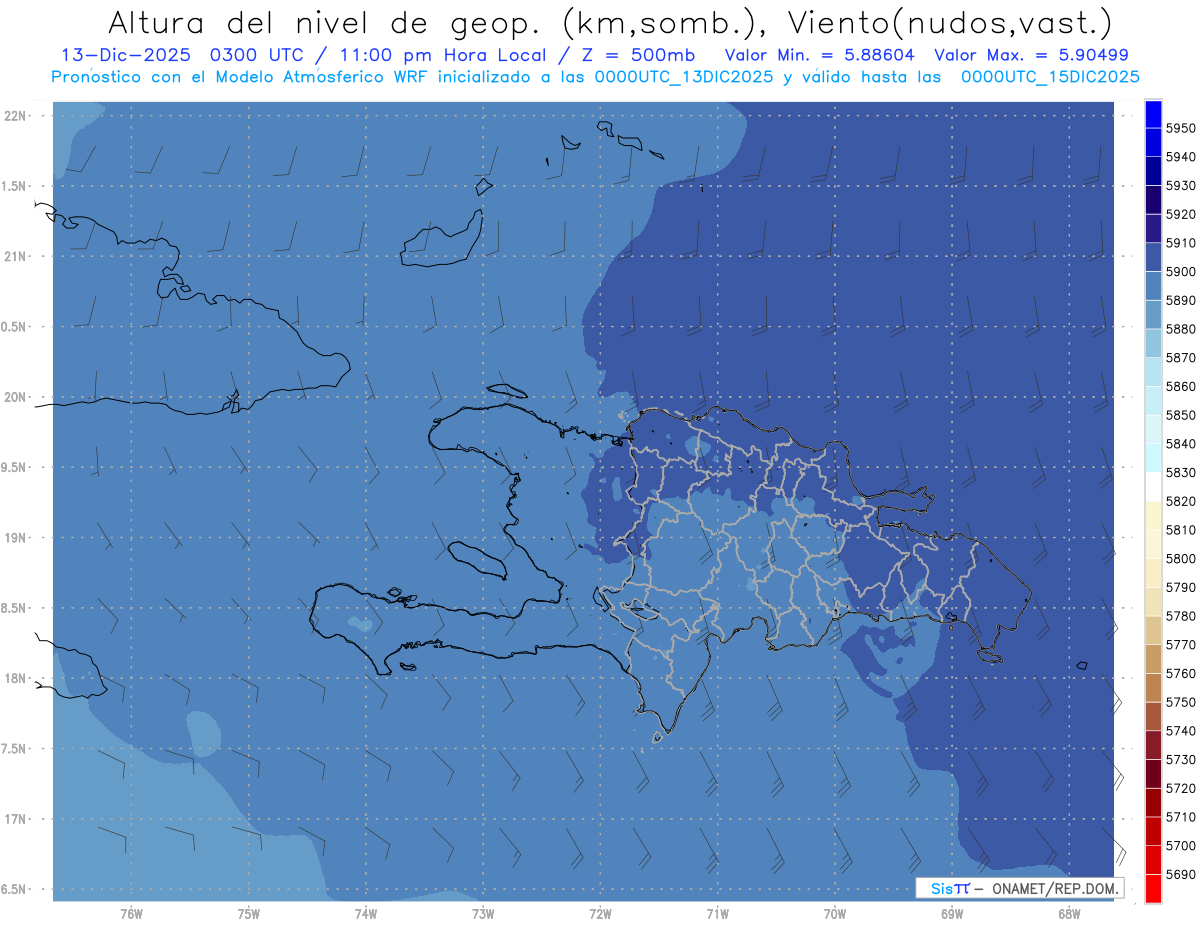
Task: Click the '17N' latitude axis label
Action: point(15,820)
